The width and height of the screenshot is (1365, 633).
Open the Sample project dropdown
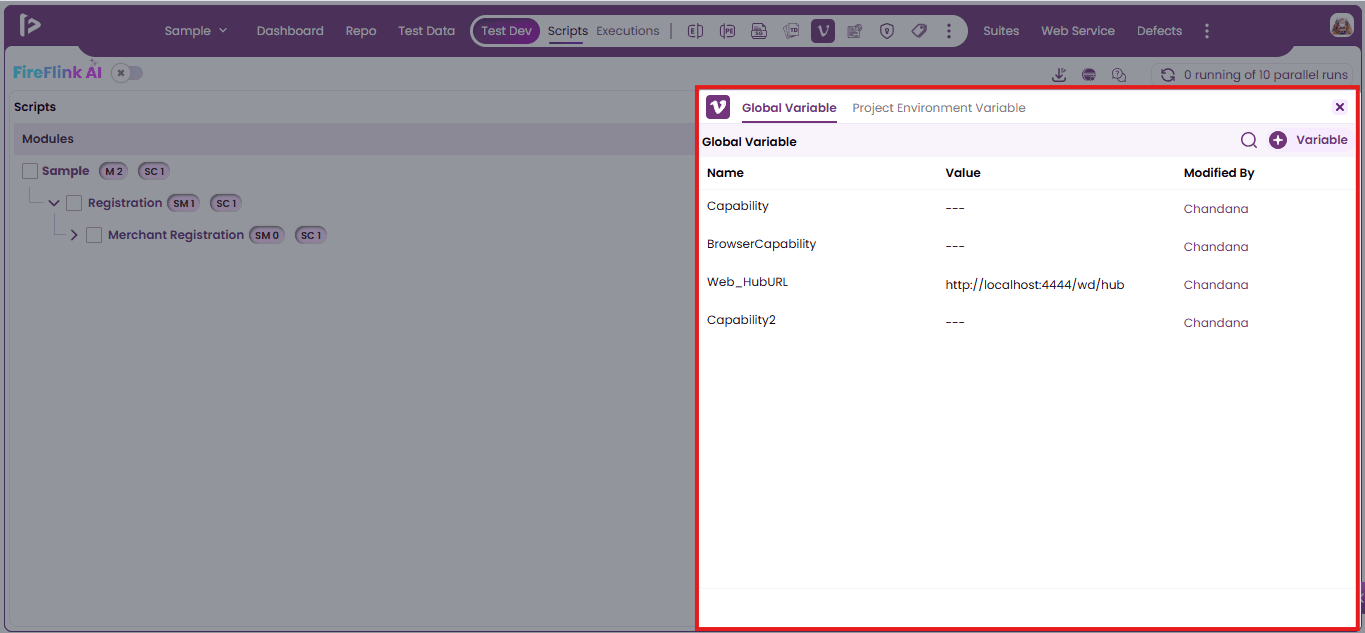(x=196, y=31)
